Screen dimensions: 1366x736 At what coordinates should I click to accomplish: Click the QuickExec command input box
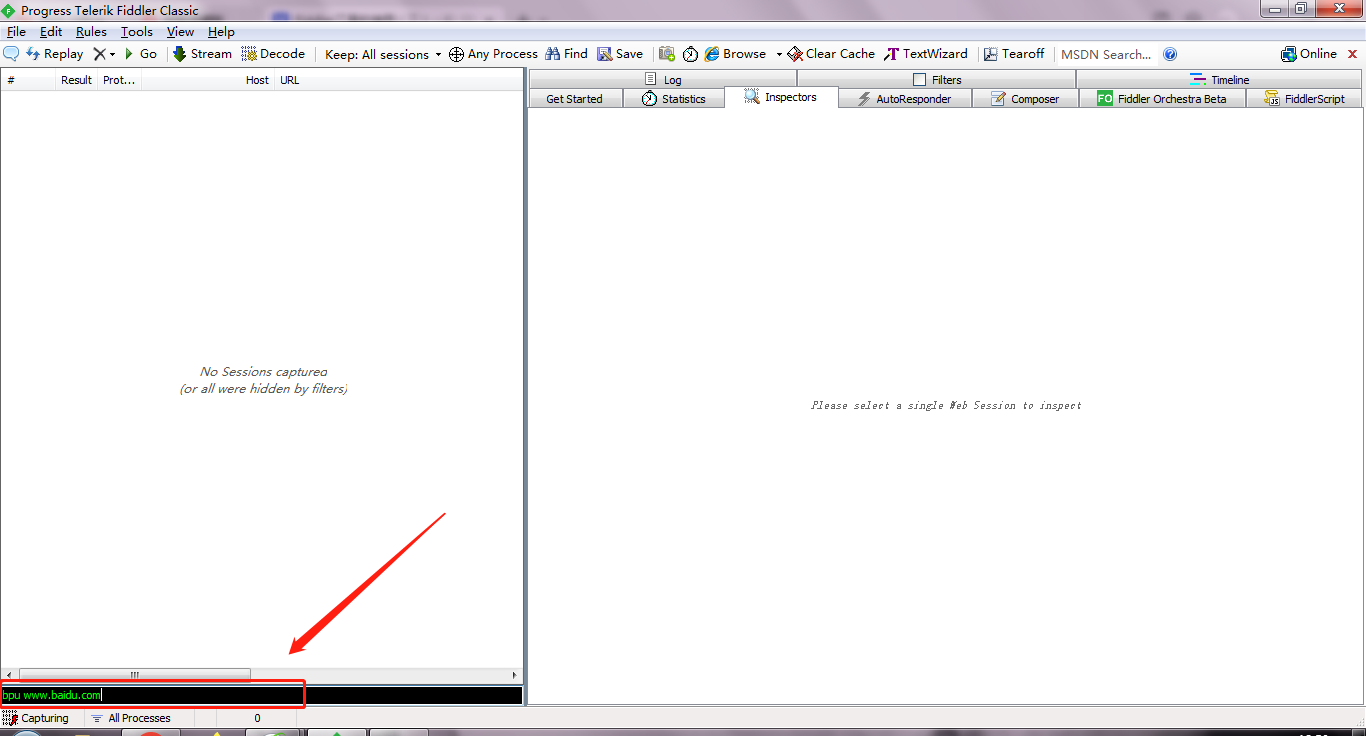260,695
